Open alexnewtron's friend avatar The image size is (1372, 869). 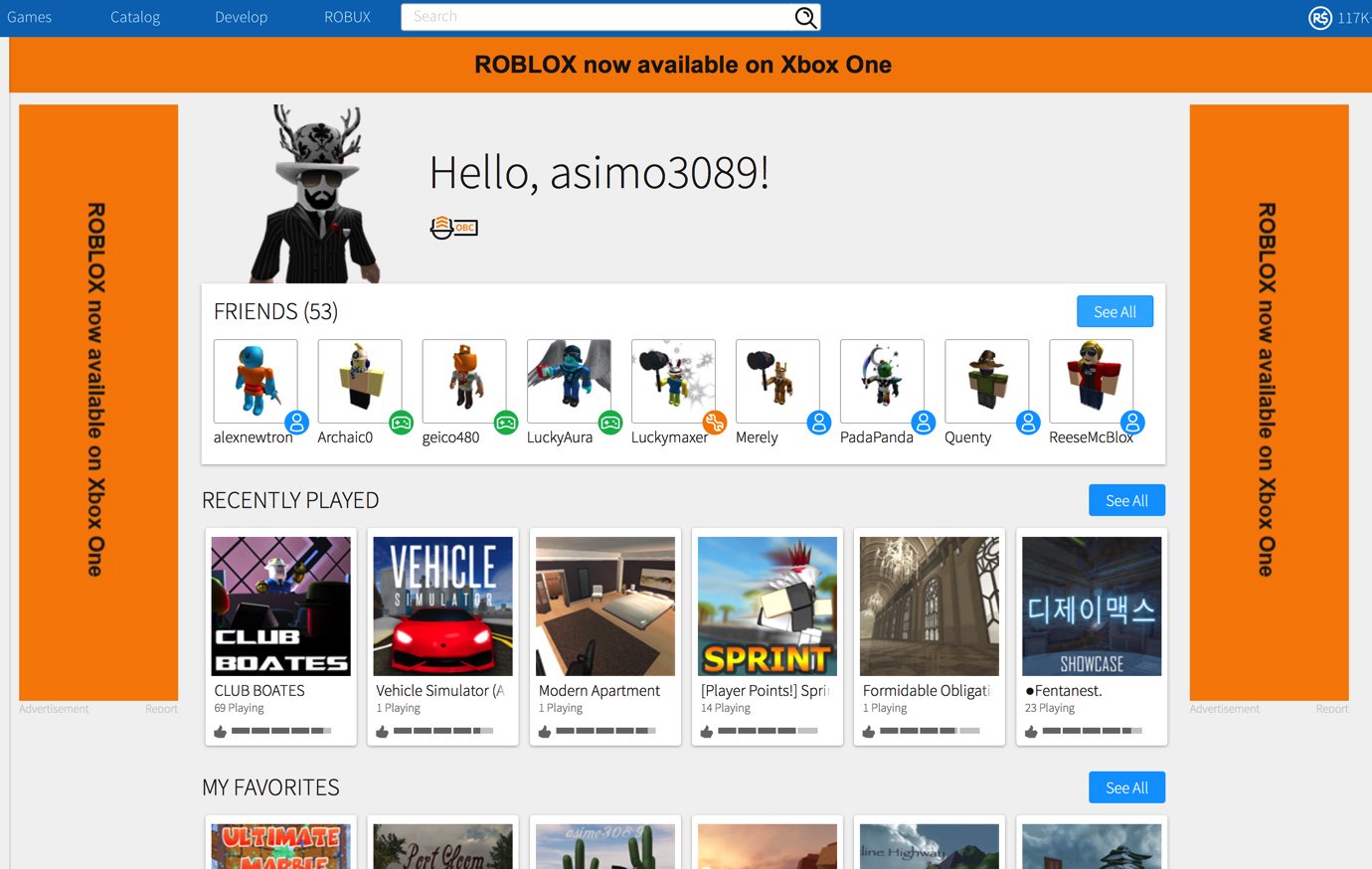pos(256,382)
